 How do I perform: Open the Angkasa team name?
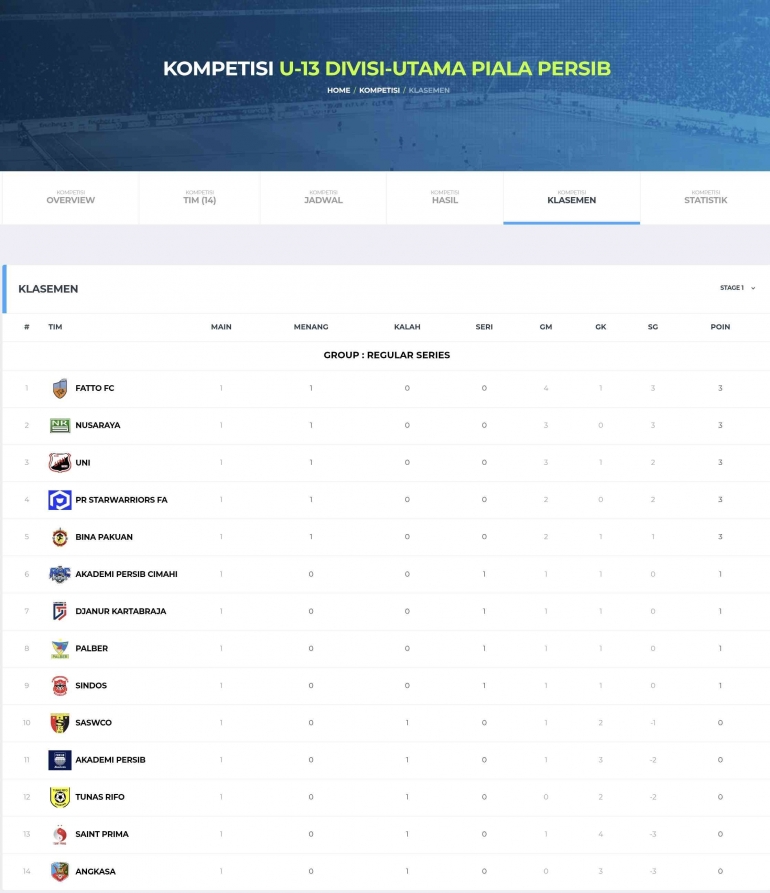[95, 871]
